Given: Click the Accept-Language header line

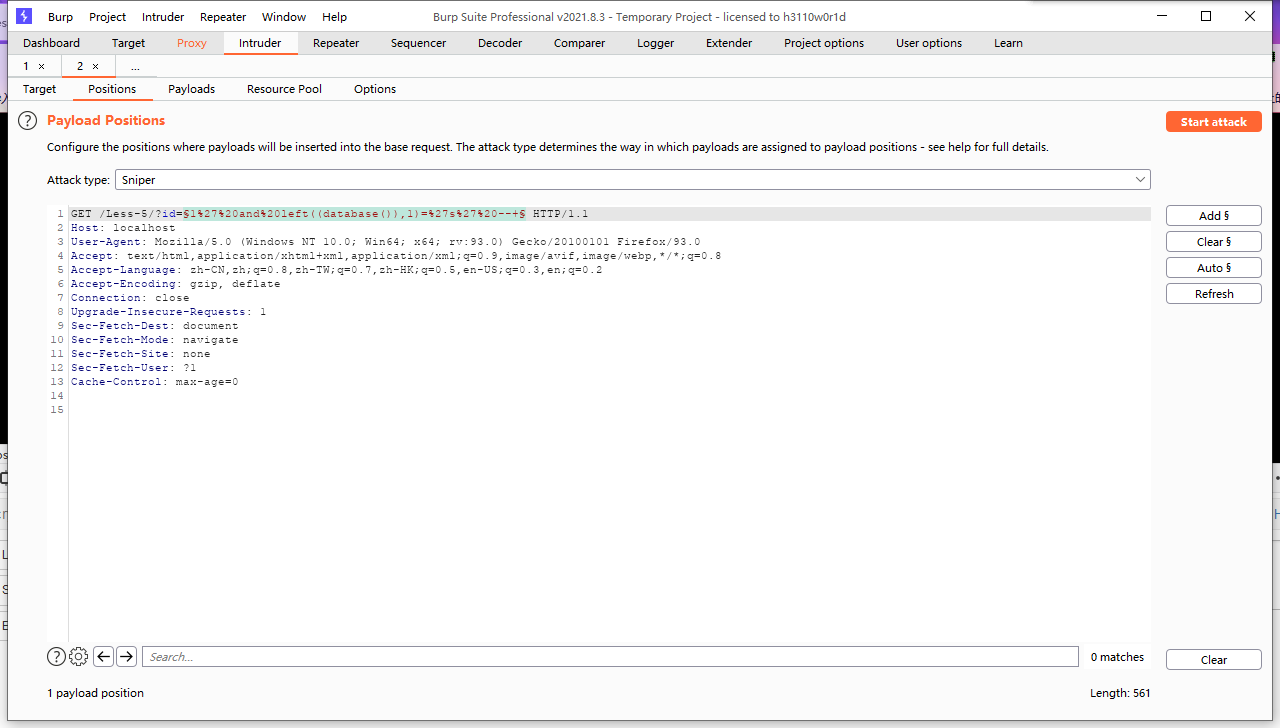Looking at the screenshot, I should [336, 270].
